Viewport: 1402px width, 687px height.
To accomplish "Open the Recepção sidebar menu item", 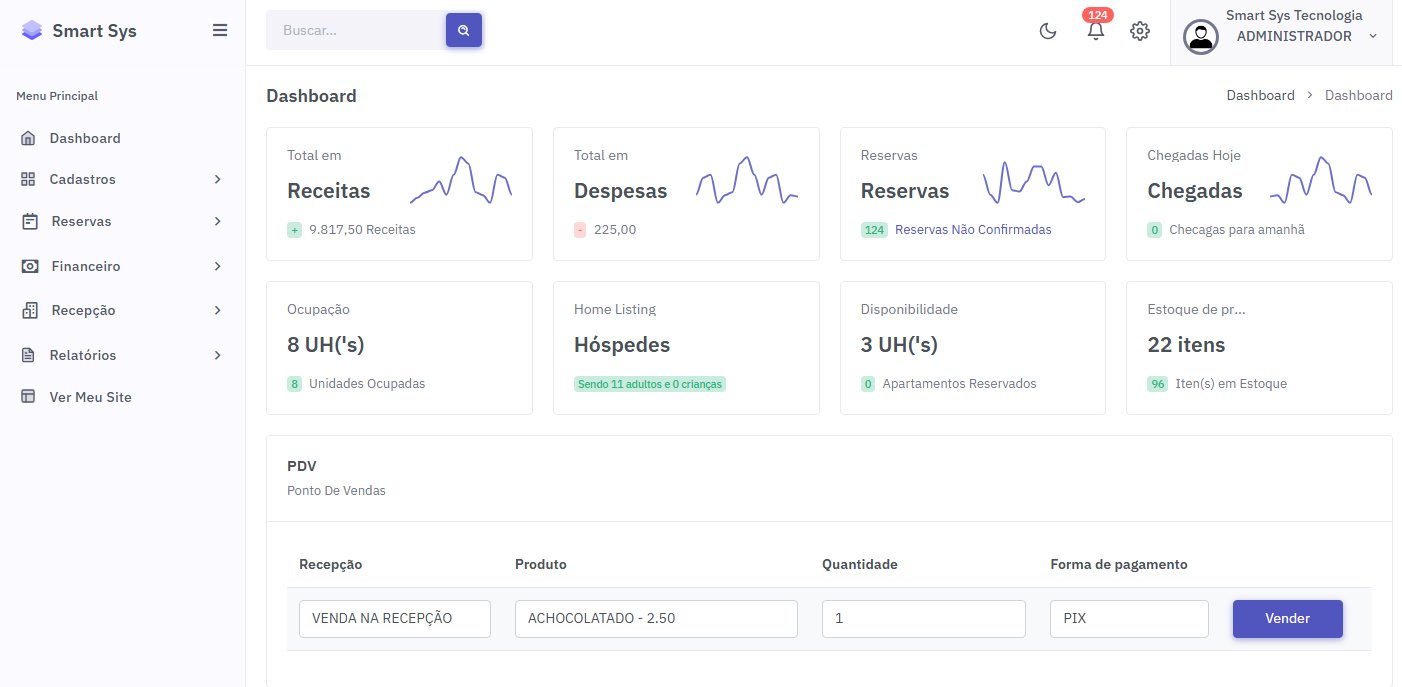I will tap(83, 310).
